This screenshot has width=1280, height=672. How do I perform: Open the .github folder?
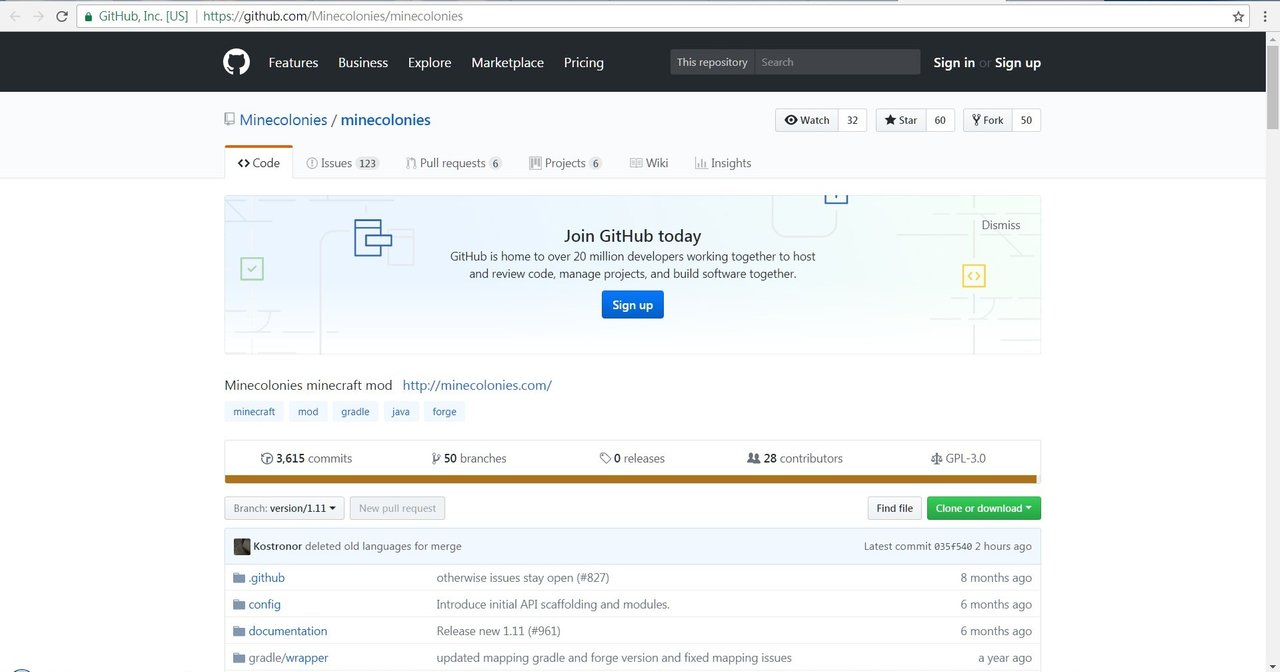point(267,578)
